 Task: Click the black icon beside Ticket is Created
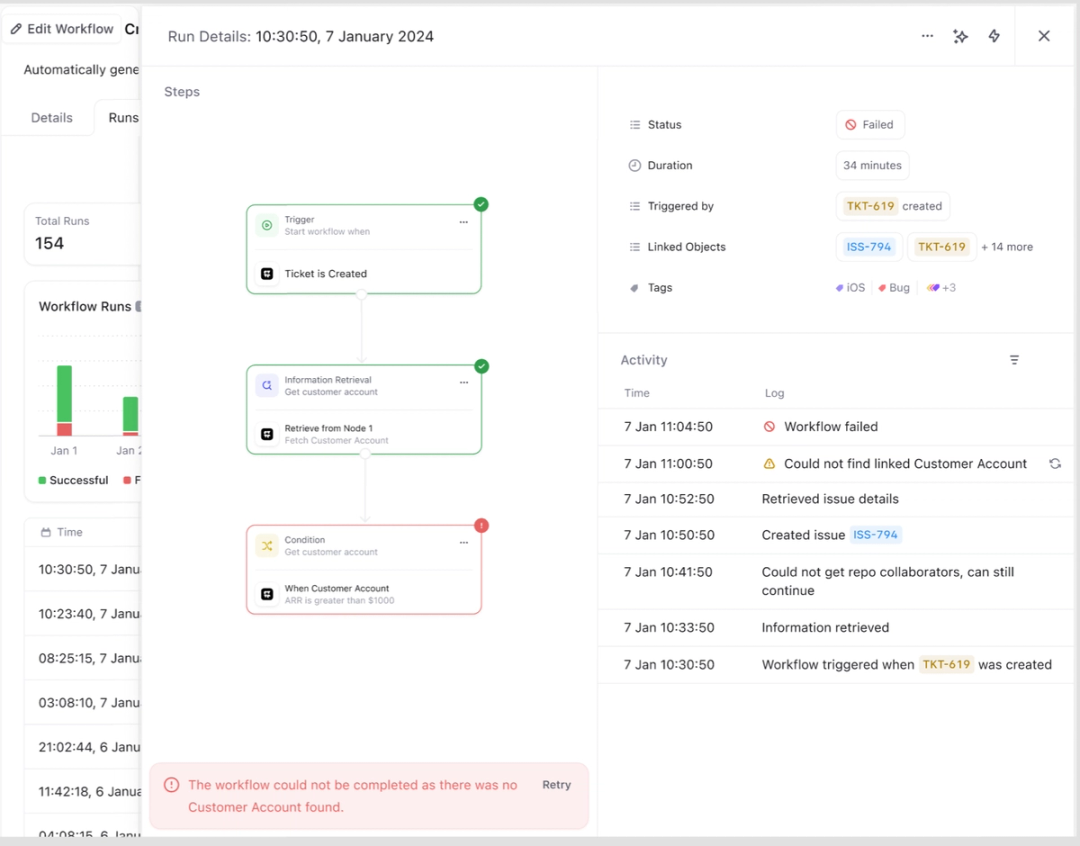267,274
